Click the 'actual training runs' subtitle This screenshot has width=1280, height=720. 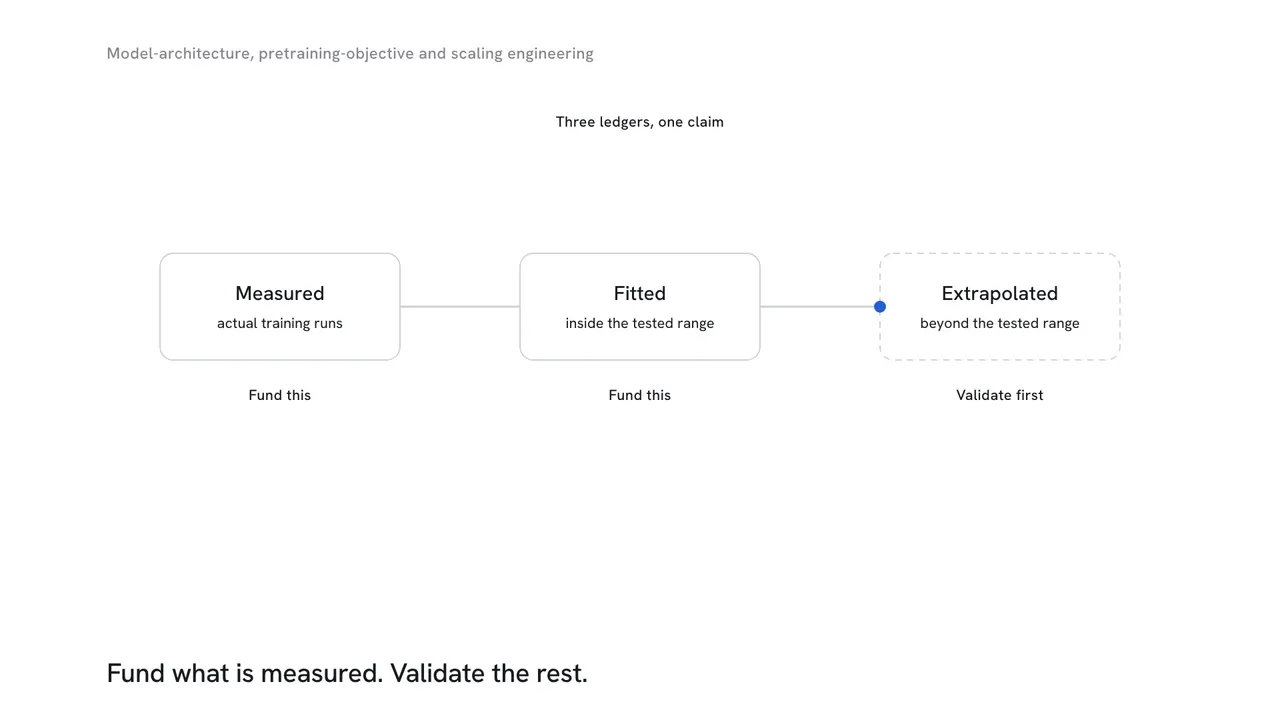pyautogui.click(x=280, y=323)
